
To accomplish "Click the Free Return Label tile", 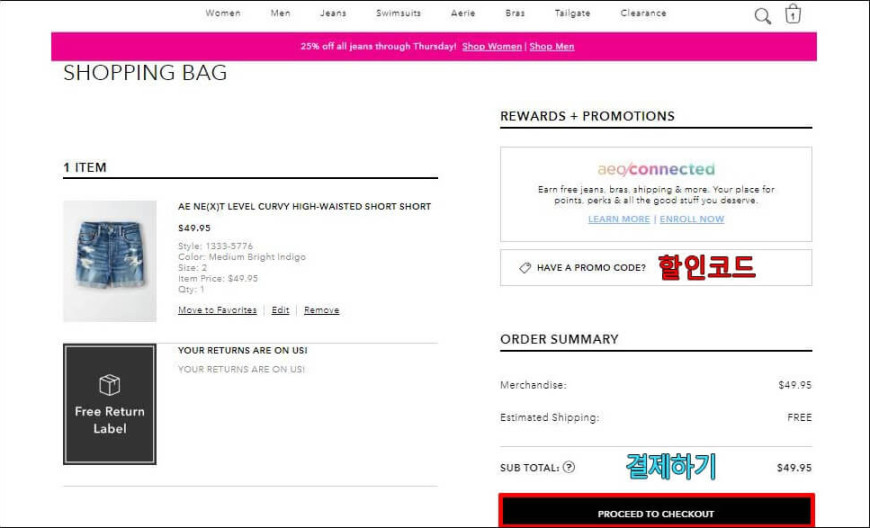I will click(x=110, y=404).
